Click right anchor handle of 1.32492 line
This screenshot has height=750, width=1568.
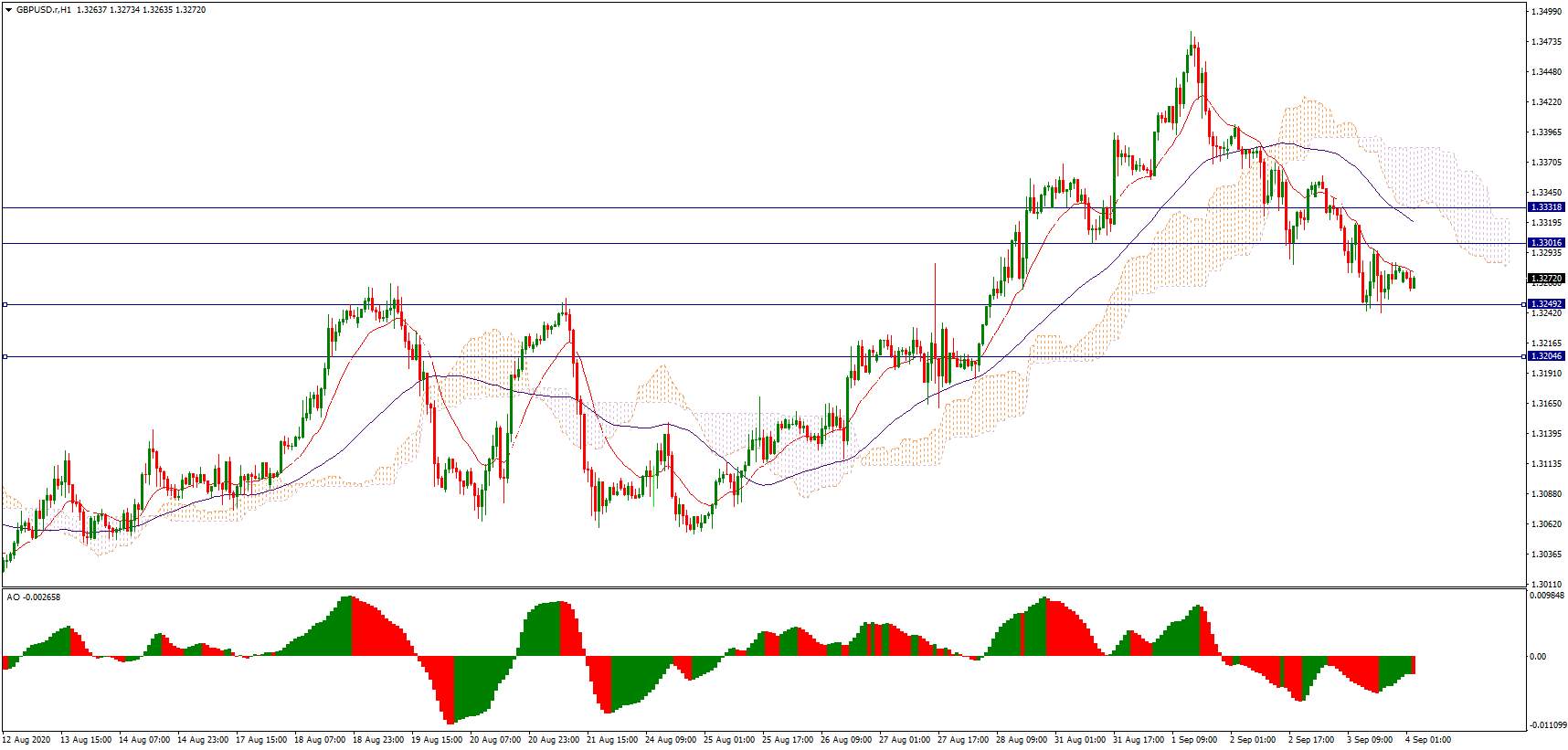coord(1523,304)
